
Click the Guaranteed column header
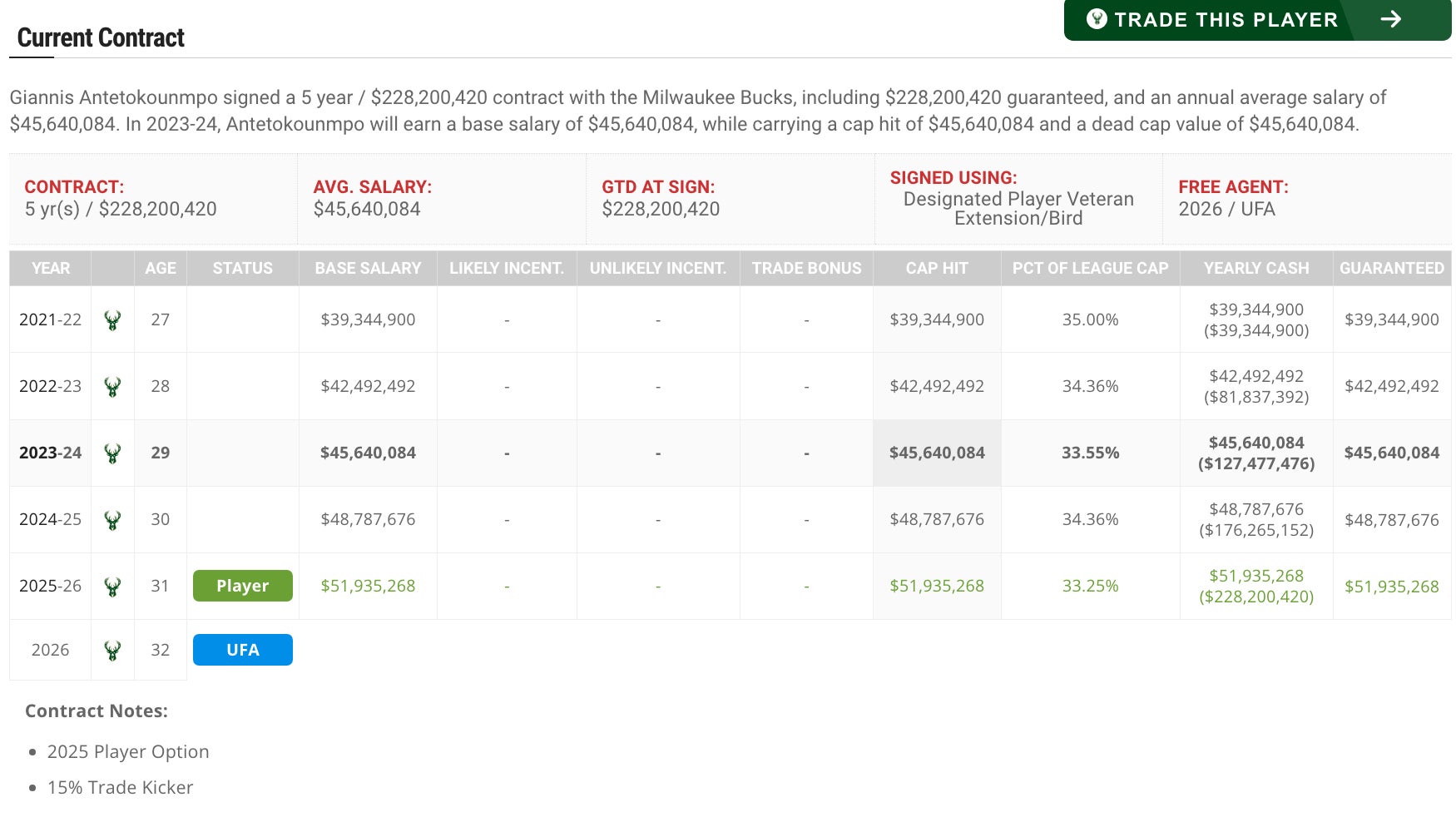(1391, 268)
